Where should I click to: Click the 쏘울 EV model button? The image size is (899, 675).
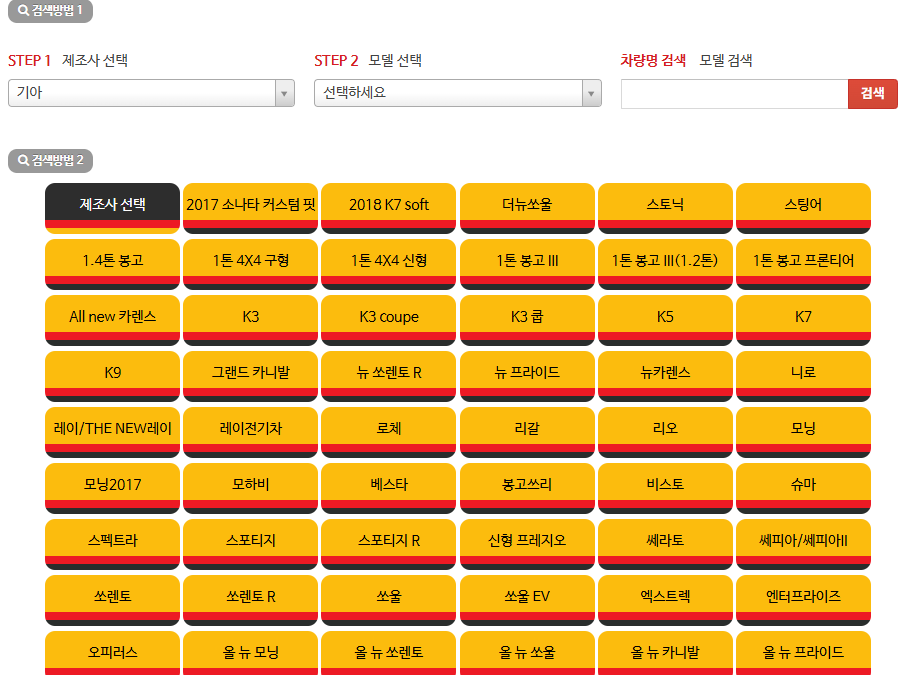(x=527, y=600)
